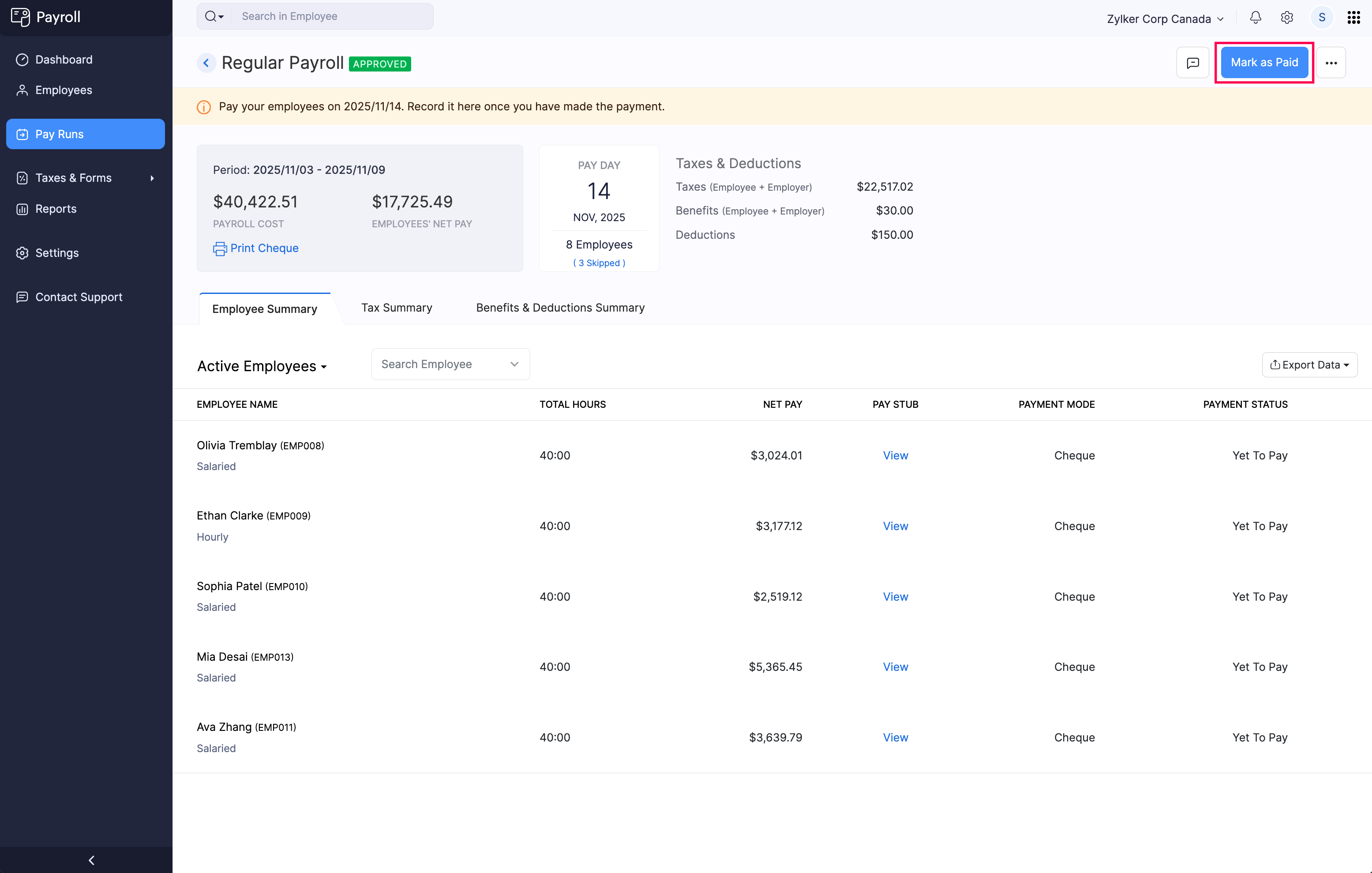Viewport: 1372px width, 873px height.
Task: Open the comments panel beside Mark as Paid
Action: point(1193,63)
